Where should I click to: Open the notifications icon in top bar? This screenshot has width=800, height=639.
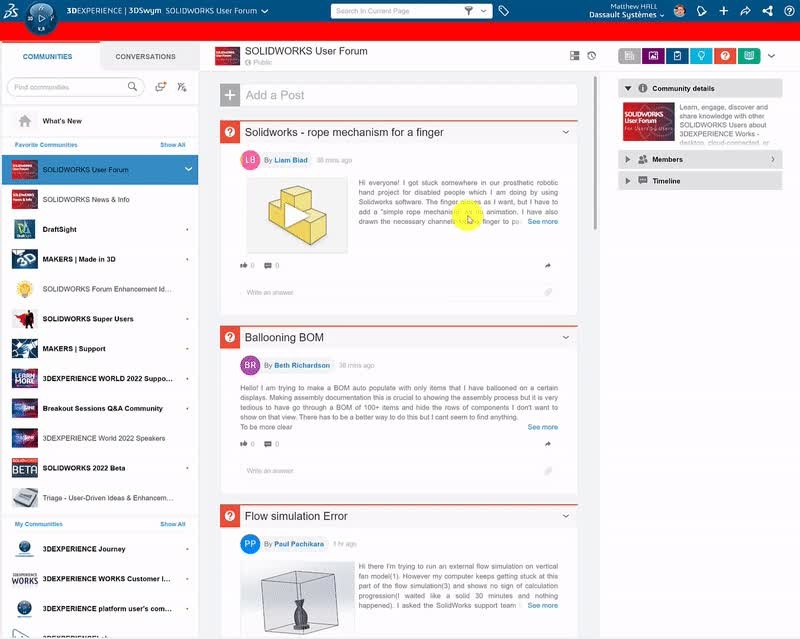pos(702,11)
